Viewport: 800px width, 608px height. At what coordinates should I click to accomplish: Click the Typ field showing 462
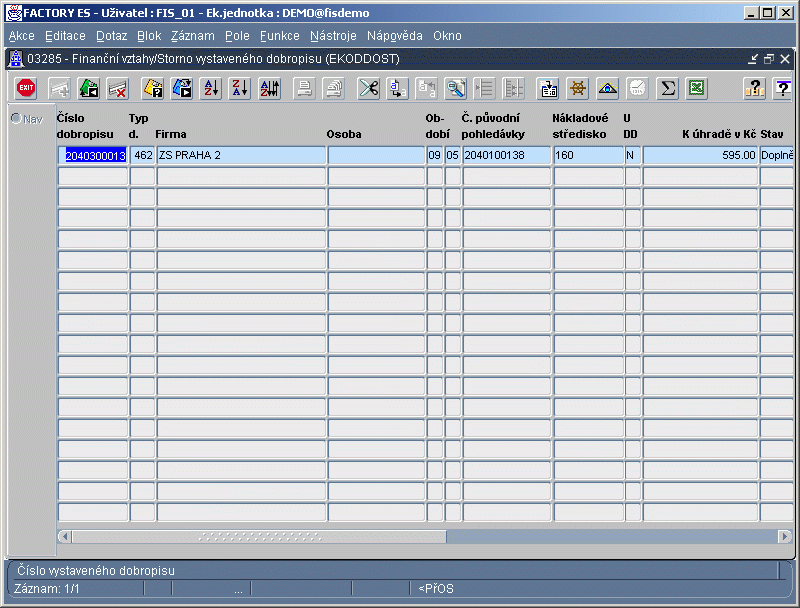click(142, 155)
